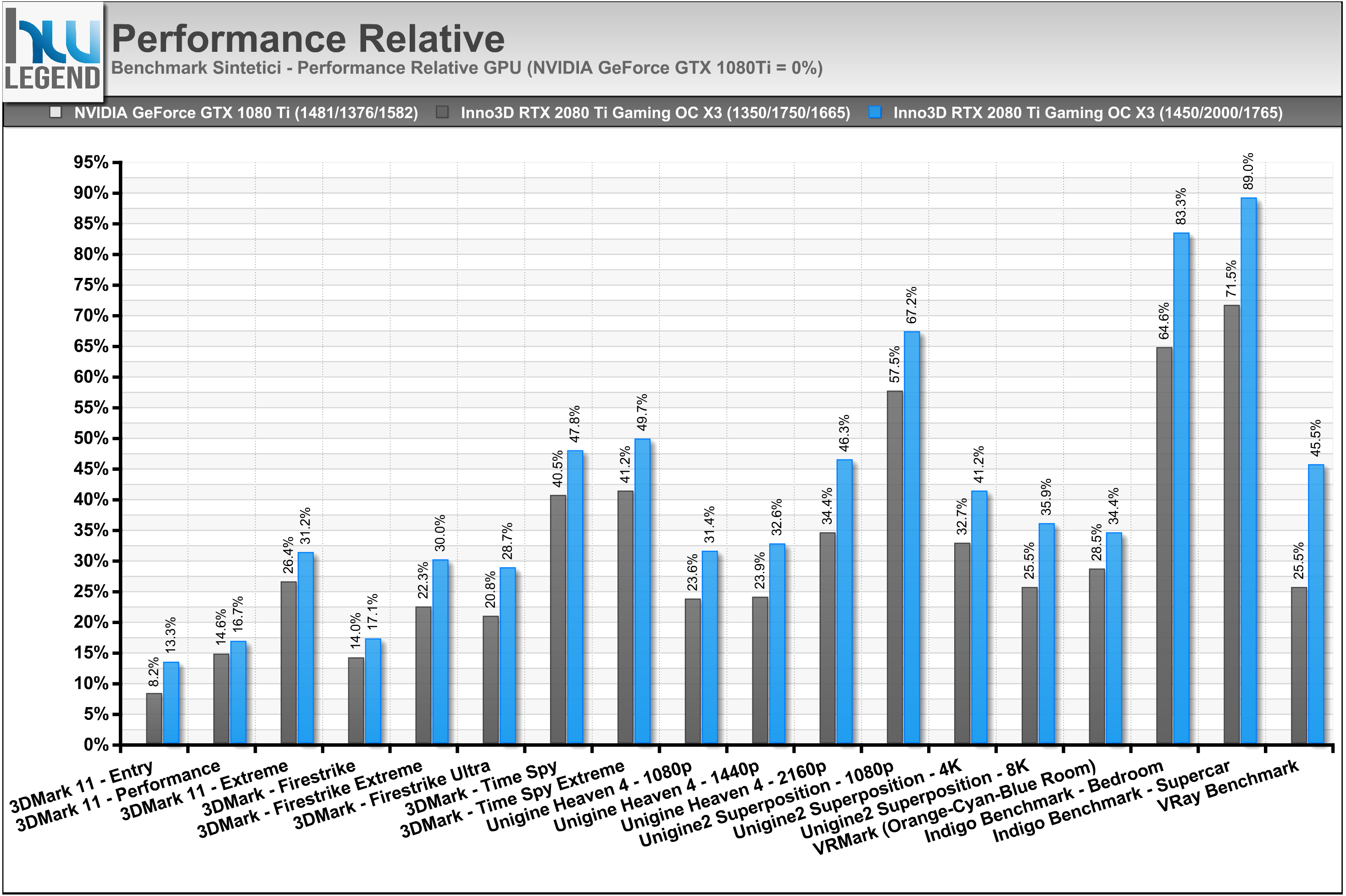
Task: Select legend label Inno3D RTX 2080 Ti (1350/1750/1665)
Action: tap(656, 112)
